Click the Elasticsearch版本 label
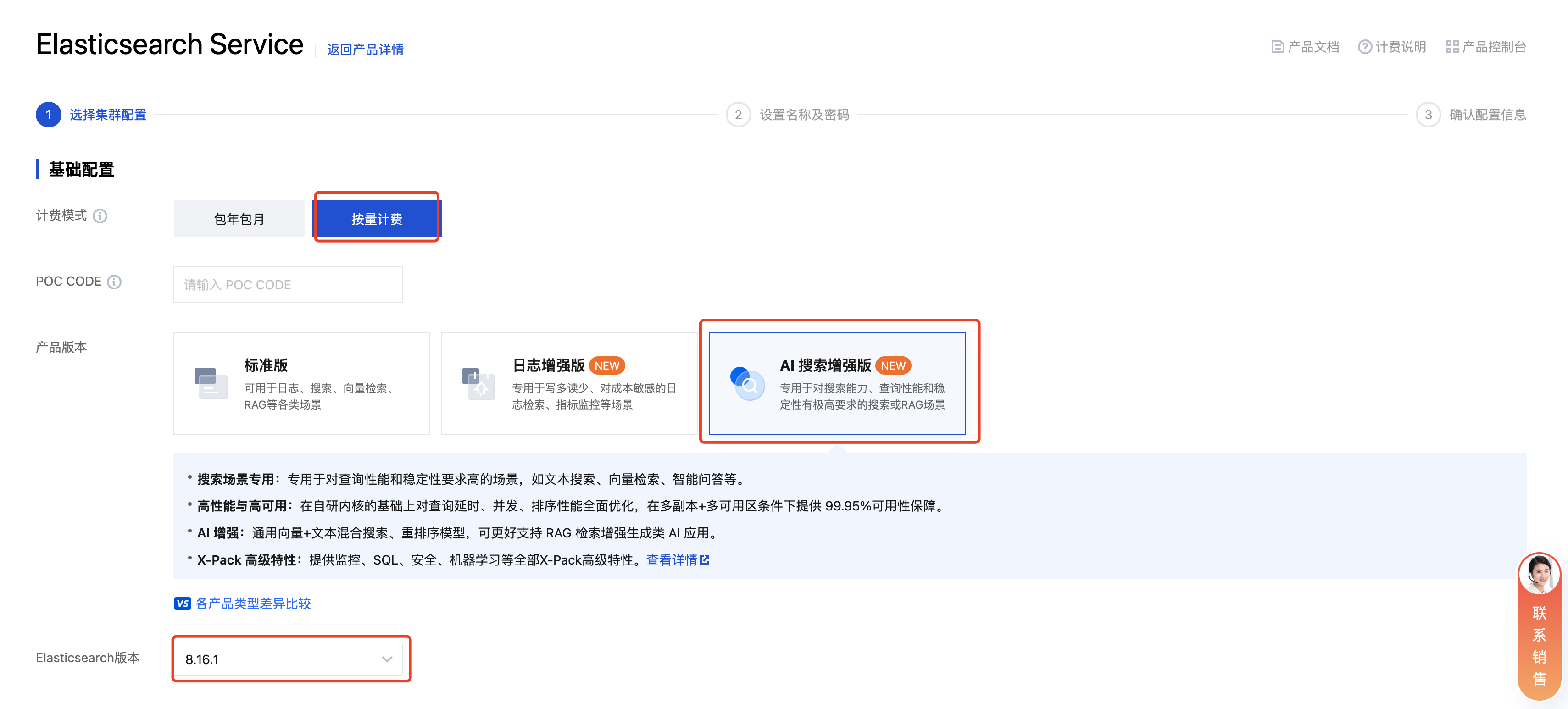This screenshot has height=709, width=1568. (x=88, y=658)
